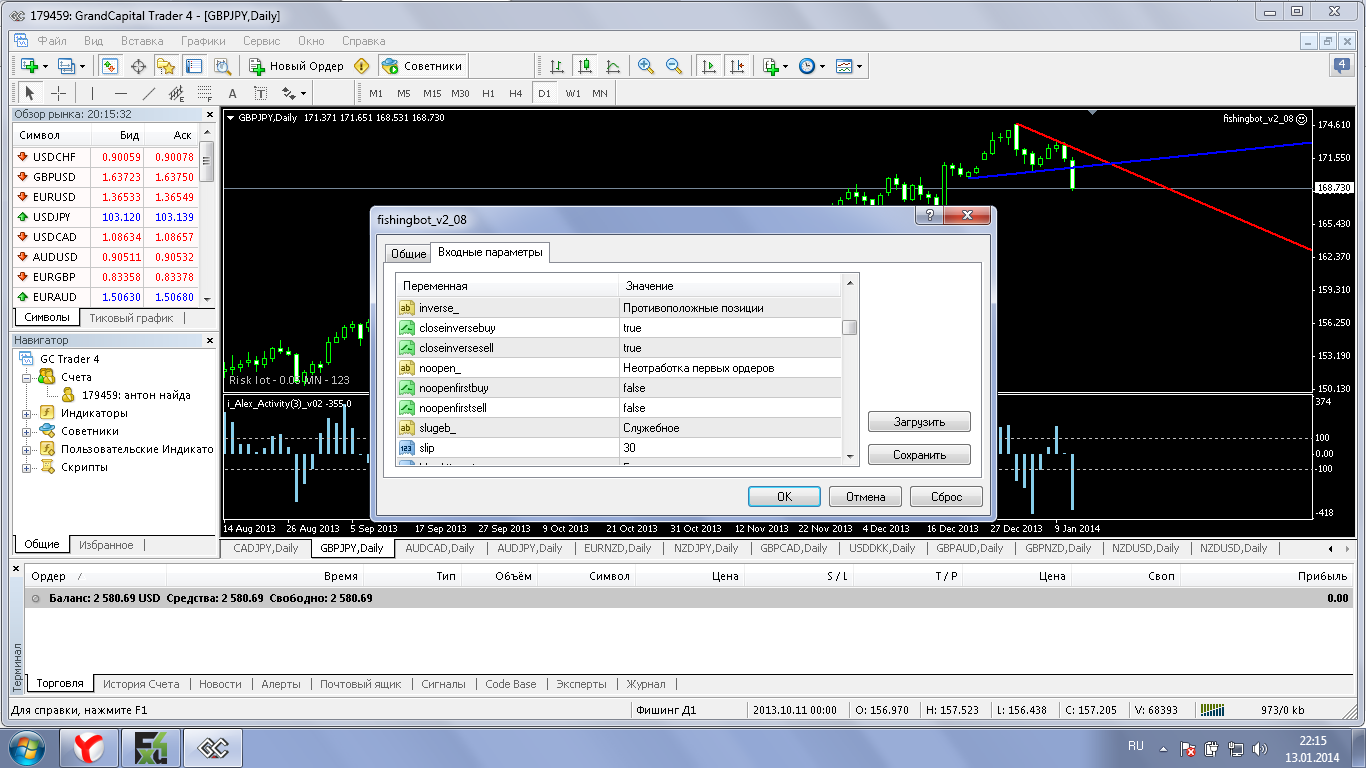Screen dimensions: 1366x768
Task: Click the New Order (Новый Ордер) button
Action: tap(297, 66)
